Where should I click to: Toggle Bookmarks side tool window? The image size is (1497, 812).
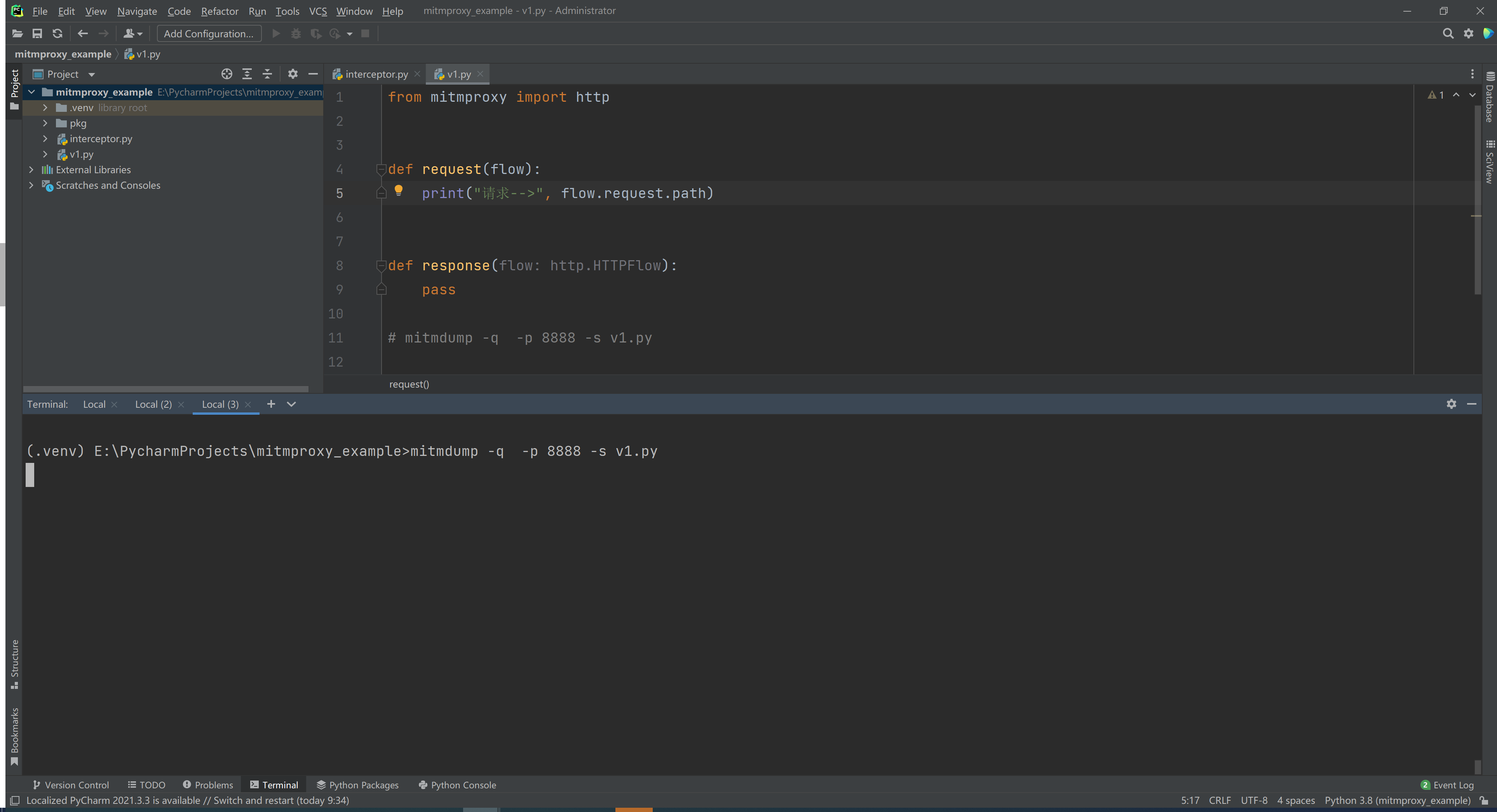pyautogui.click(x=14, y=737)
